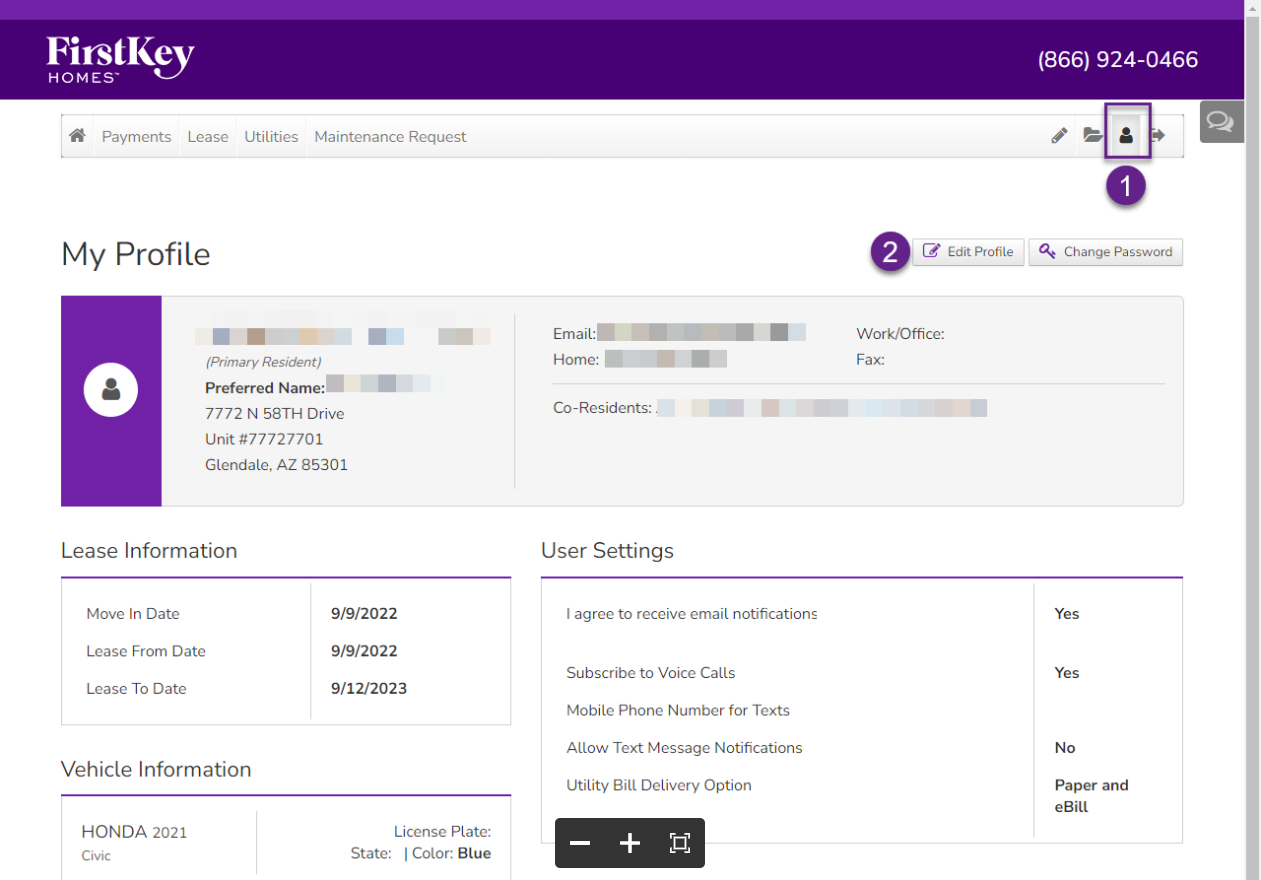Open the Payments menu
Screen dimensions: 1261x880
click(136, 137)
